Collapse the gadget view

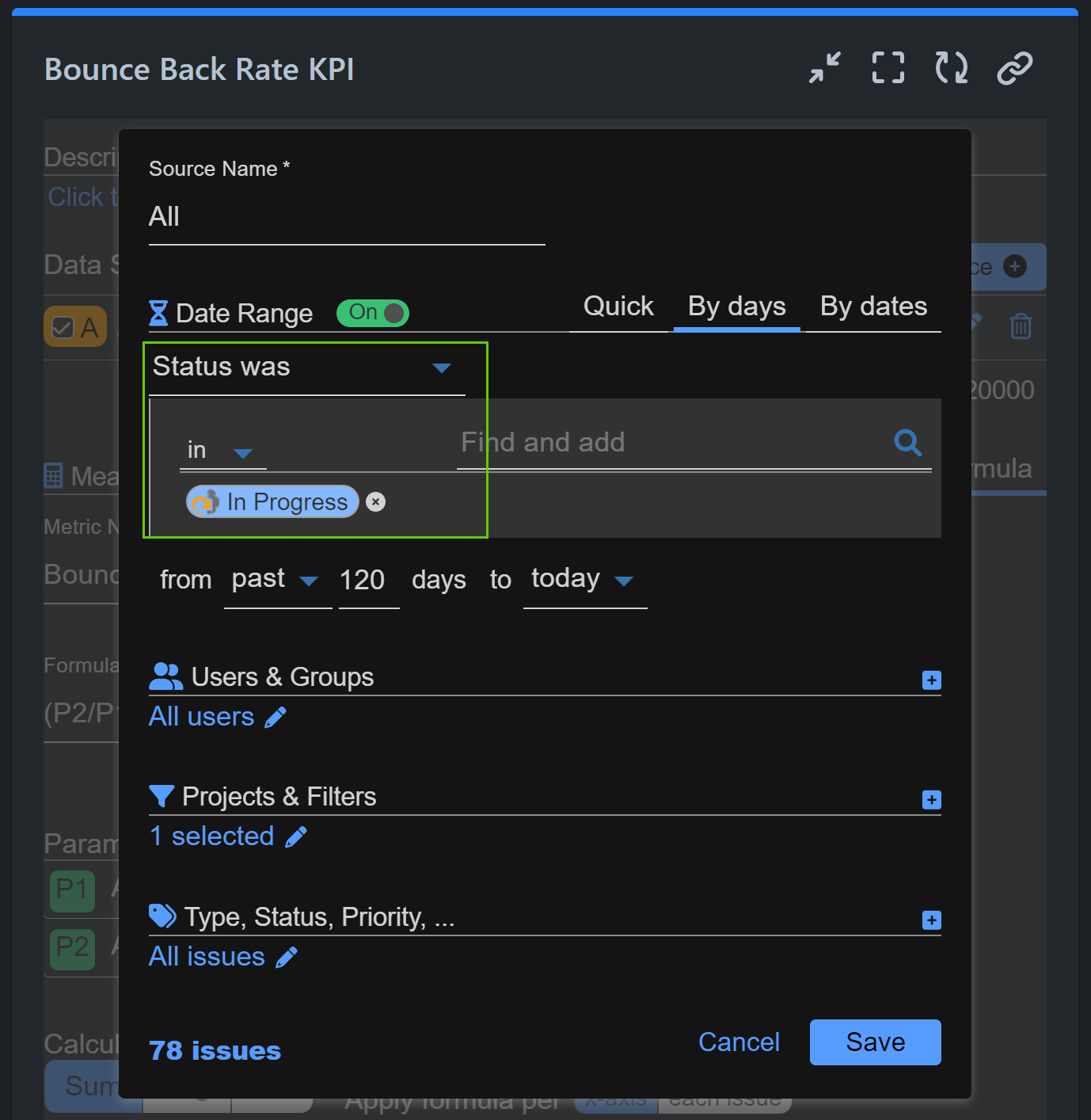(824, 68)
